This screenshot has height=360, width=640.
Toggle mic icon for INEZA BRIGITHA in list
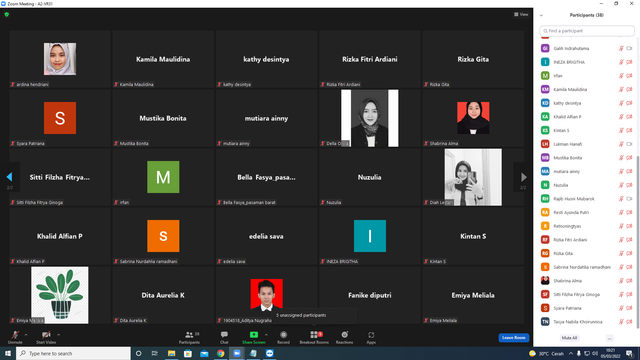point(621,62)
